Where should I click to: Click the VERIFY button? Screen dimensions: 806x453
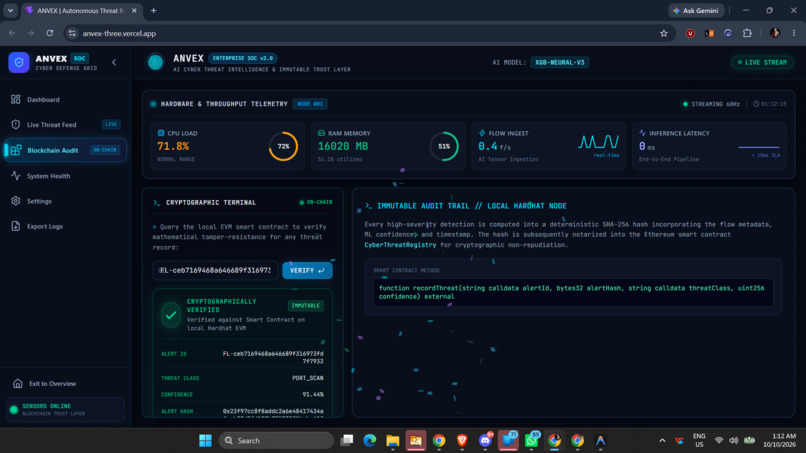[x=307, y=270]
